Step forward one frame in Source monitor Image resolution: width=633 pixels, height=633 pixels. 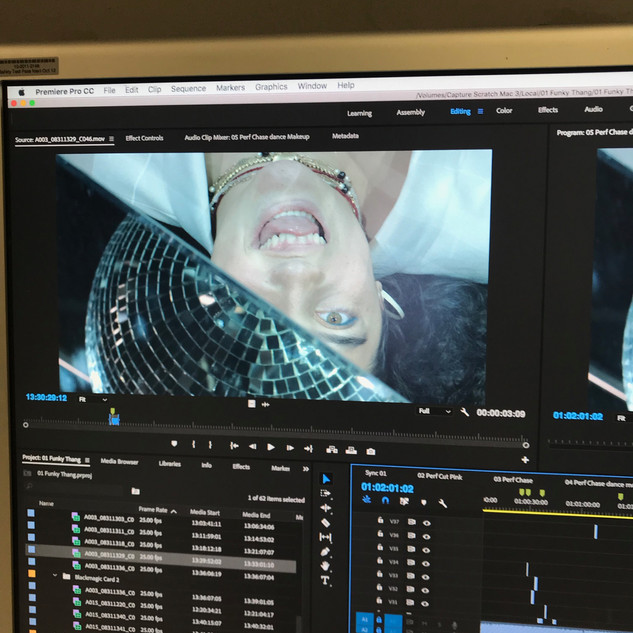[290, 448]
